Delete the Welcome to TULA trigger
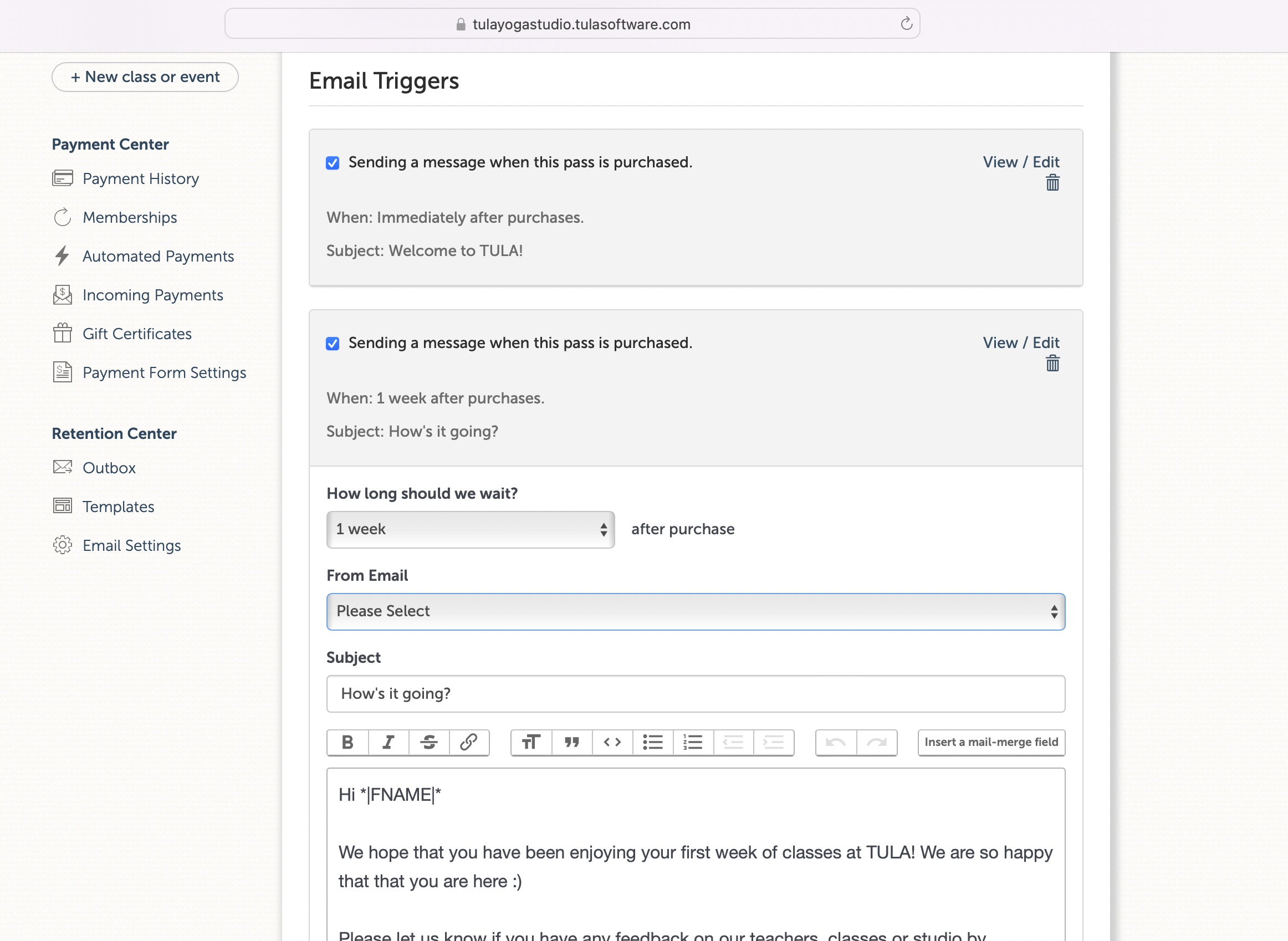The height and width of the screenshot is (941, 1288). tap(1052, 183)
